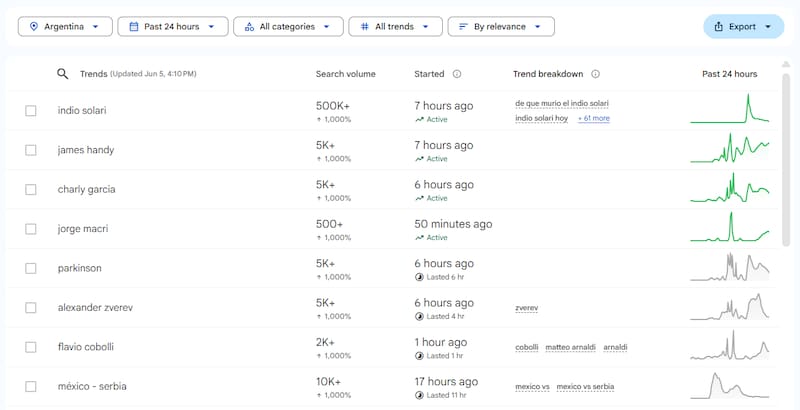
Task: Select the indio solari checkbox
Action: tap(31, 111)
